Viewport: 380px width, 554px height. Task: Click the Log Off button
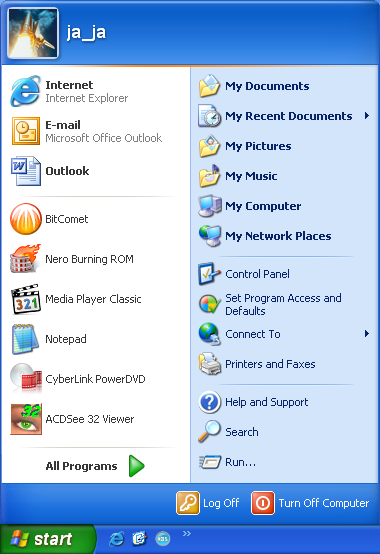208,503
